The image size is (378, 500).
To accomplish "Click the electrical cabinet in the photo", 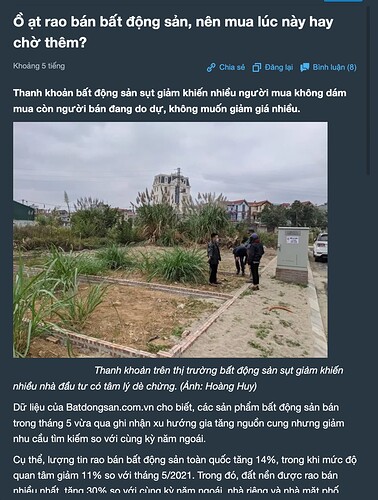I will tap(292, 255).
